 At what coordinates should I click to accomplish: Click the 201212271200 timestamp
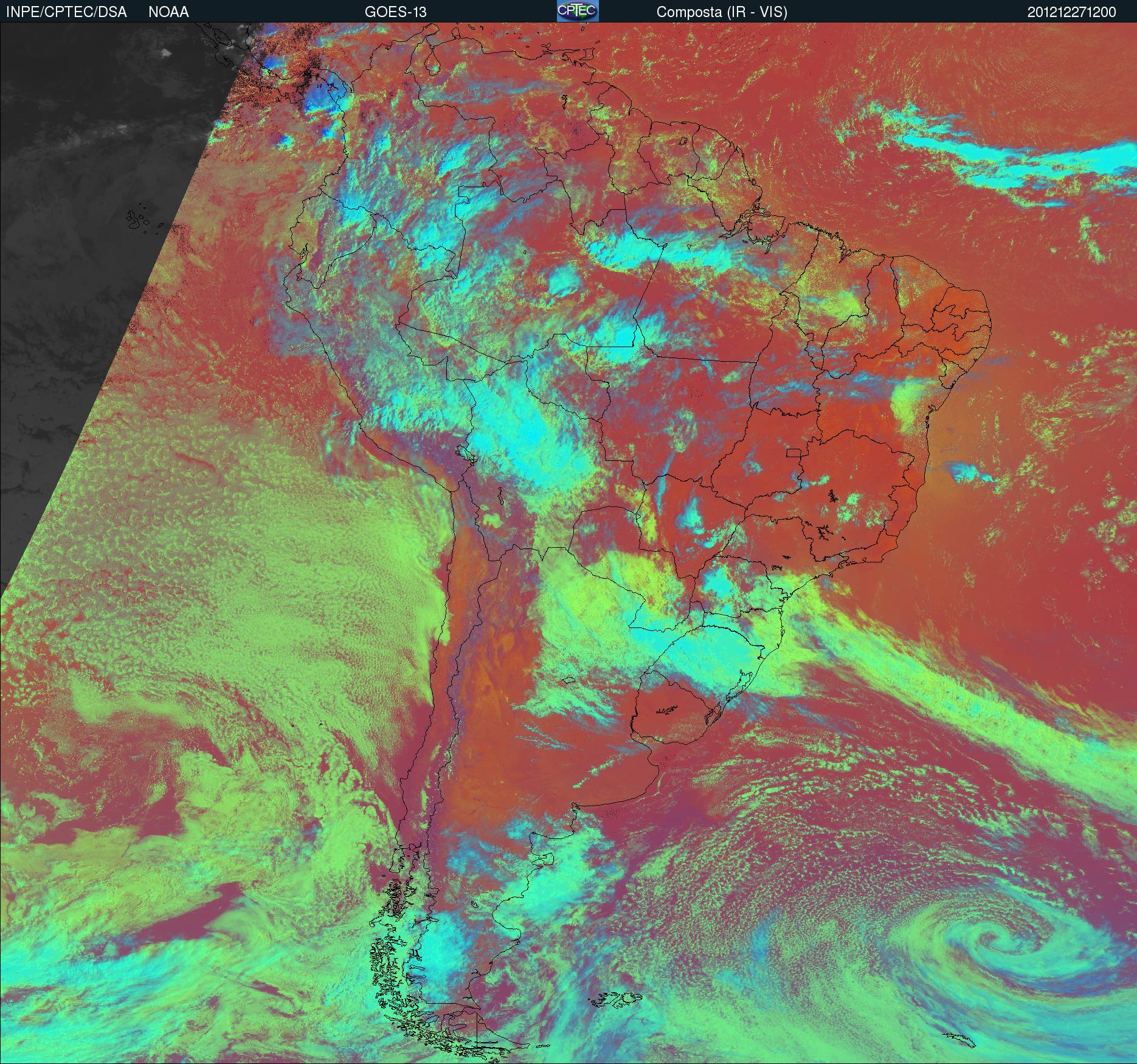pos(1072,12)
